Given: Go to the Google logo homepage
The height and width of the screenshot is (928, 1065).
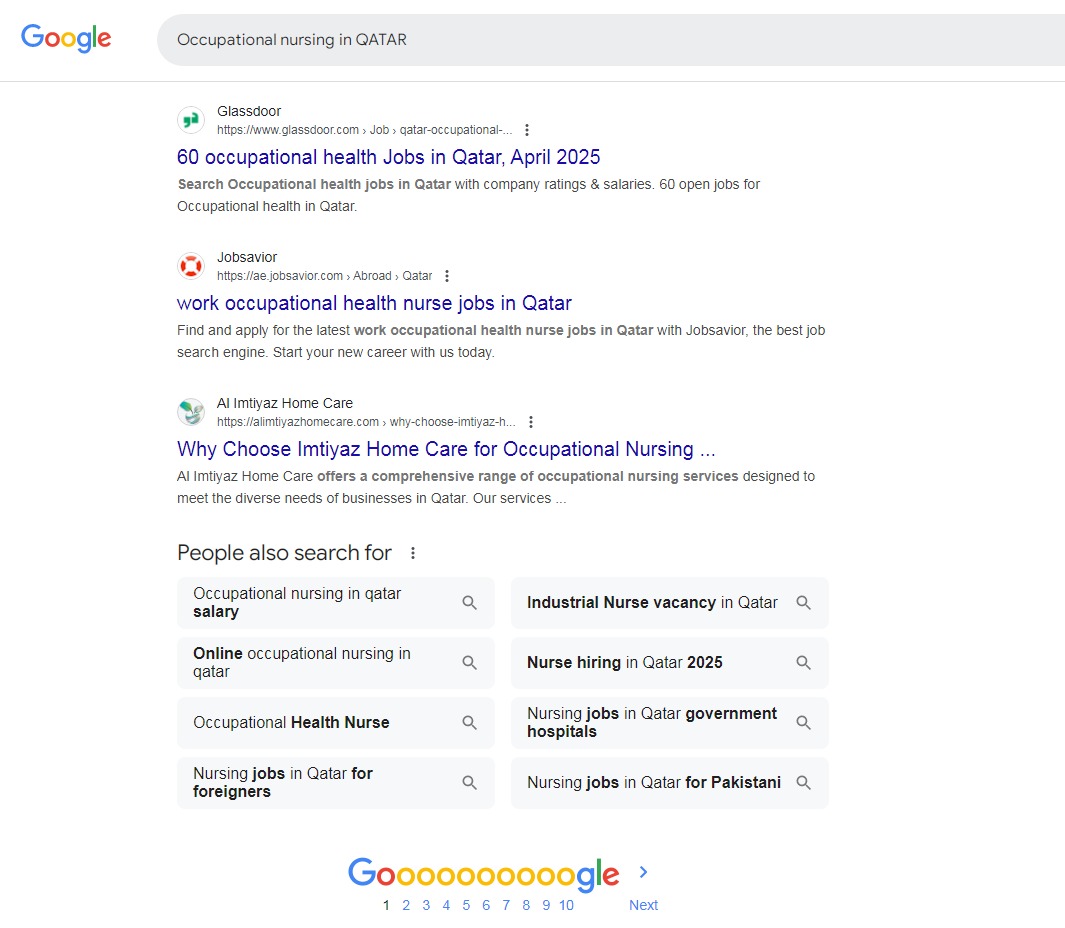Looking at the screenshot, I should click(66, 39).
